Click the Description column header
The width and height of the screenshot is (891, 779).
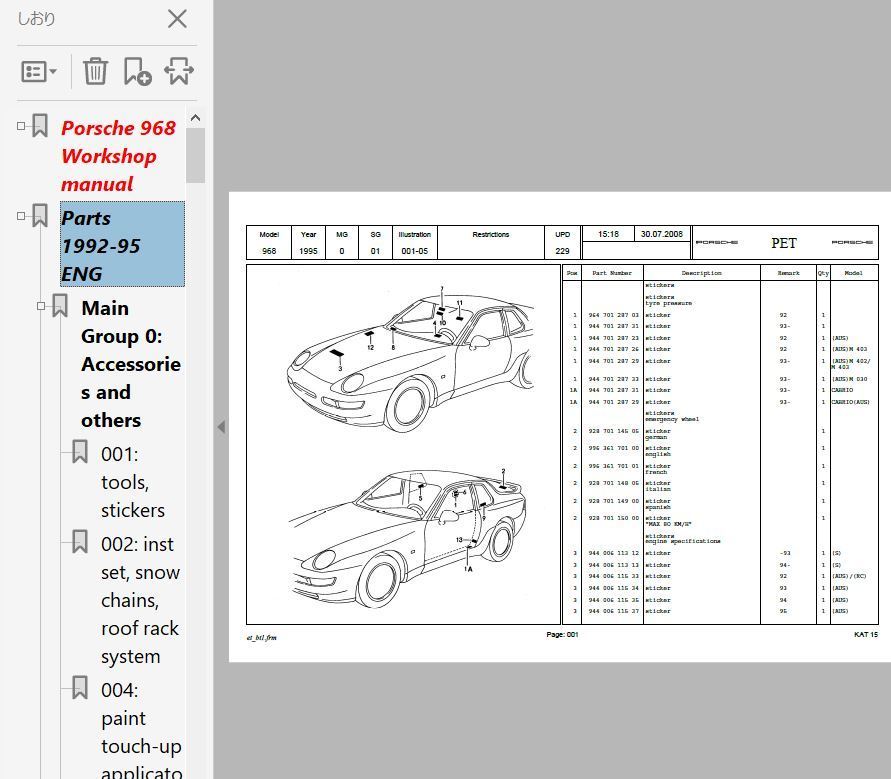pyautogui.click(x=702, y=273)
